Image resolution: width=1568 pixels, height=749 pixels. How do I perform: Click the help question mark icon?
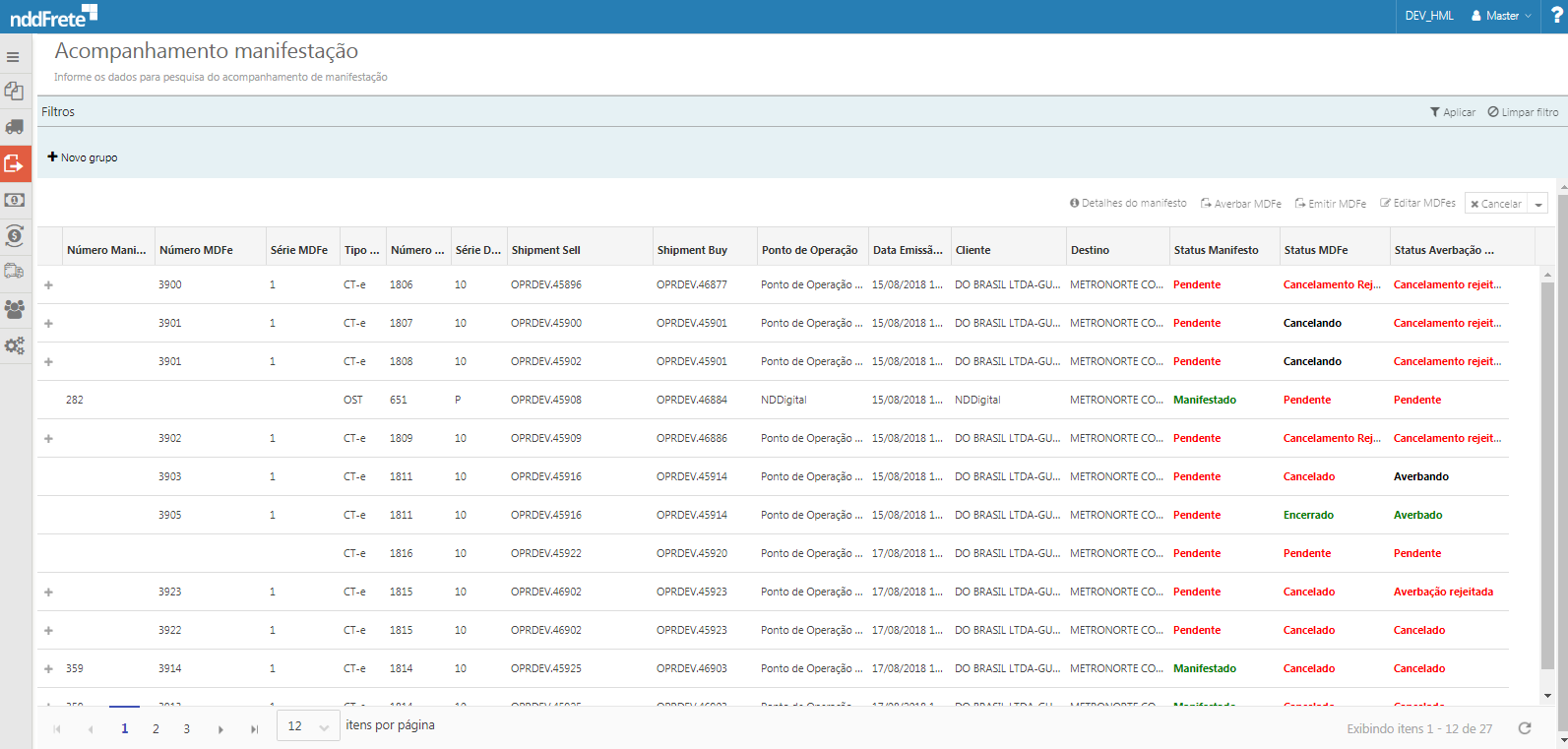1556,16
